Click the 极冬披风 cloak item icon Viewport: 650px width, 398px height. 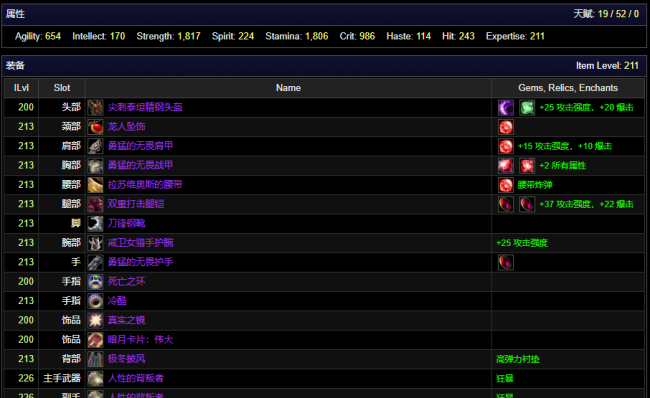pos(95,359)
